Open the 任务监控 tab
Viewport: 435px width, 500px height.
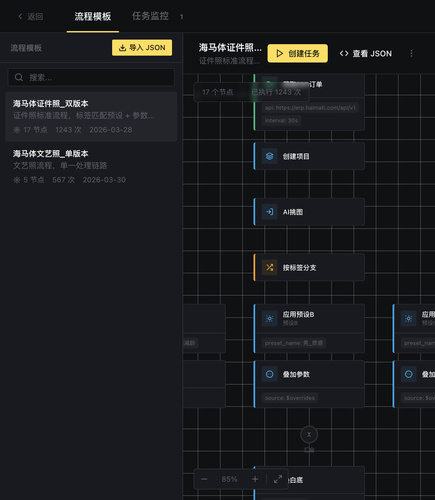point(150,16)
